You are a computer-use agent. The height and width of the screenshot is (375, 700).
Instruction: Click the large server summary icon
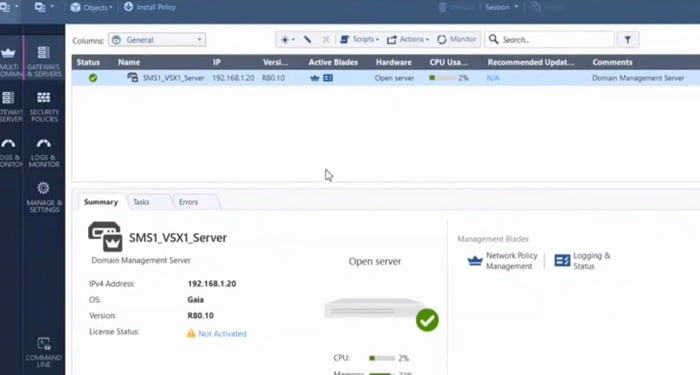tap(105, 237)
